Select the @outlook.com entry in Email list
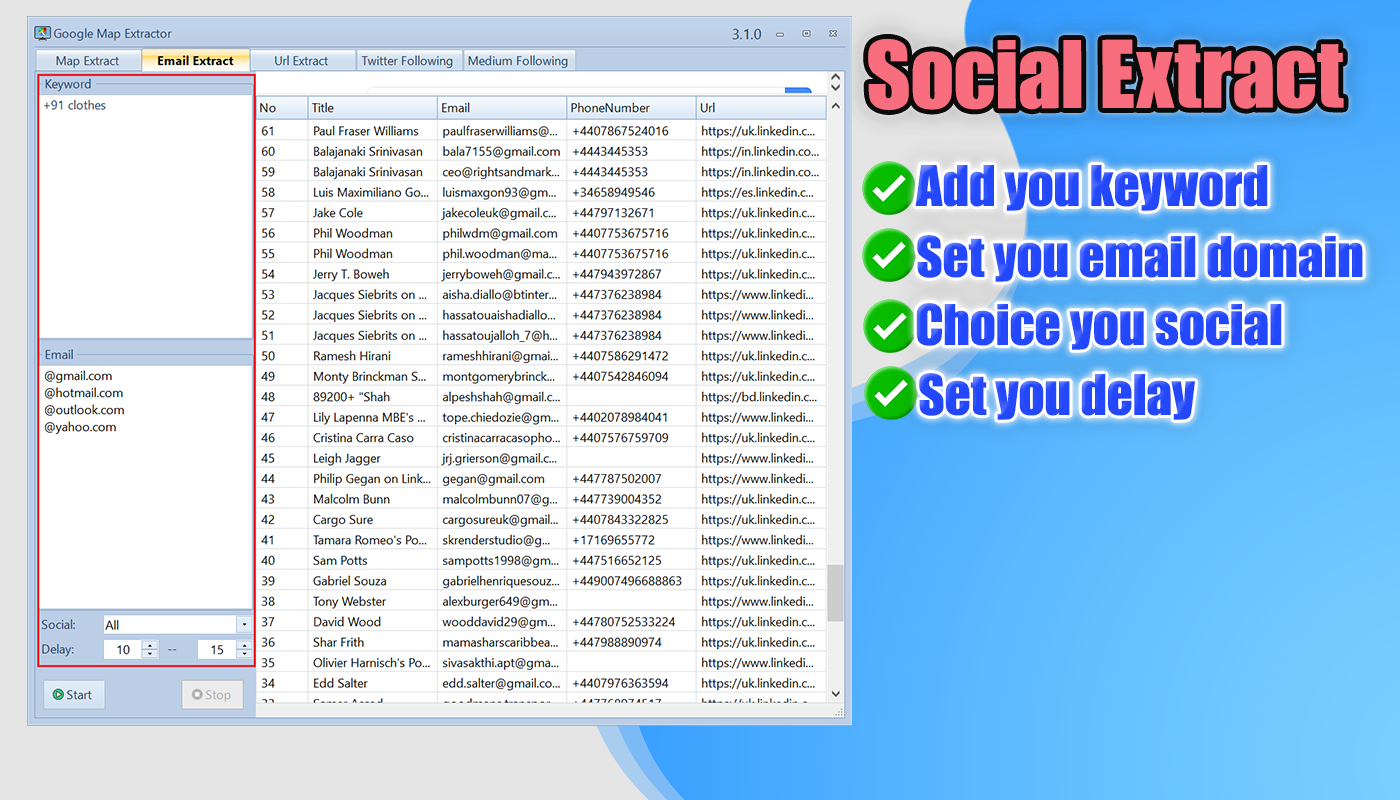 pos(84,410)
